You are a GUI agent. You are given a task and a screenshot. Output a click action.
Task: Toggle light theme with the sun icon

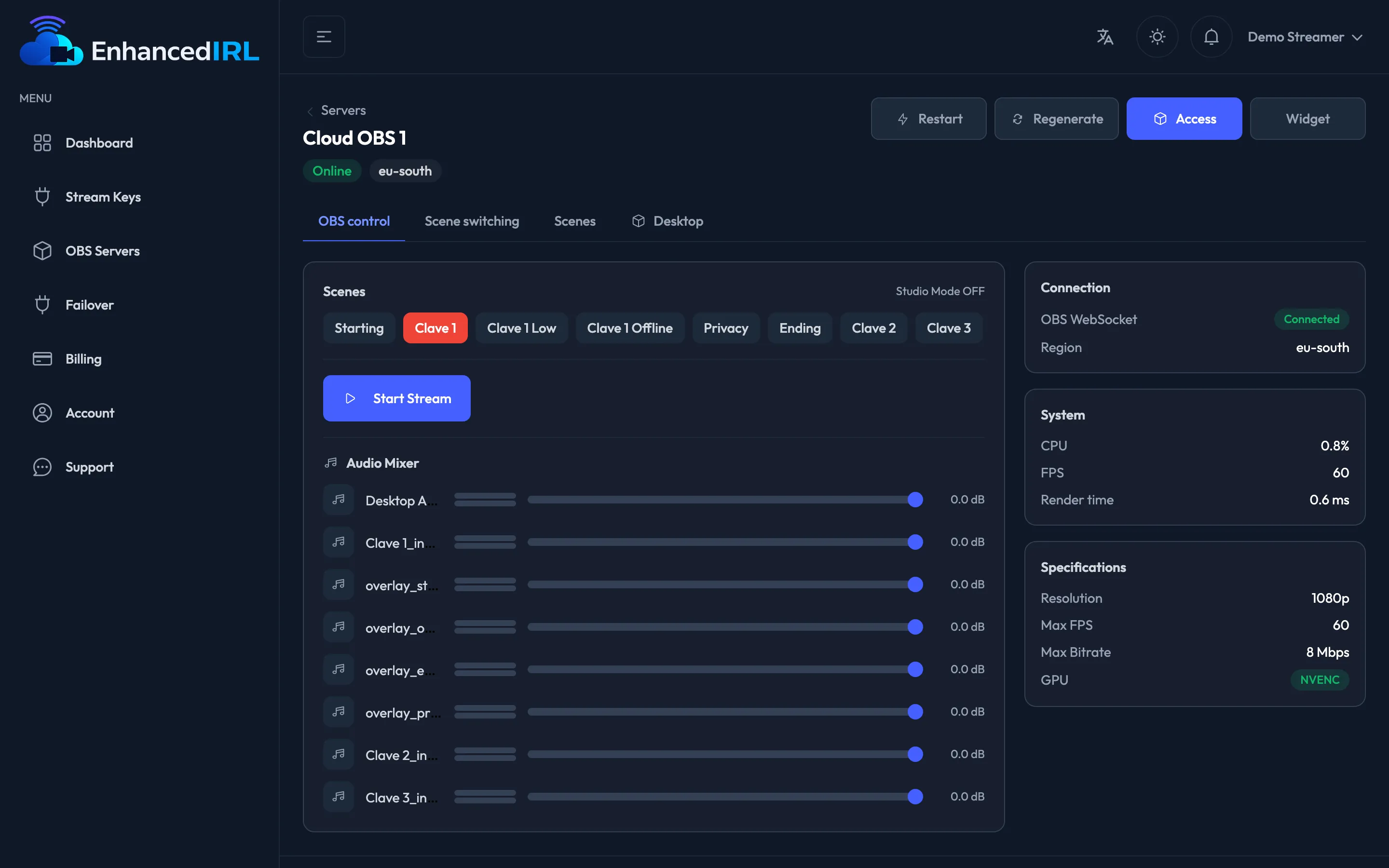click(x=1157, y=37)
